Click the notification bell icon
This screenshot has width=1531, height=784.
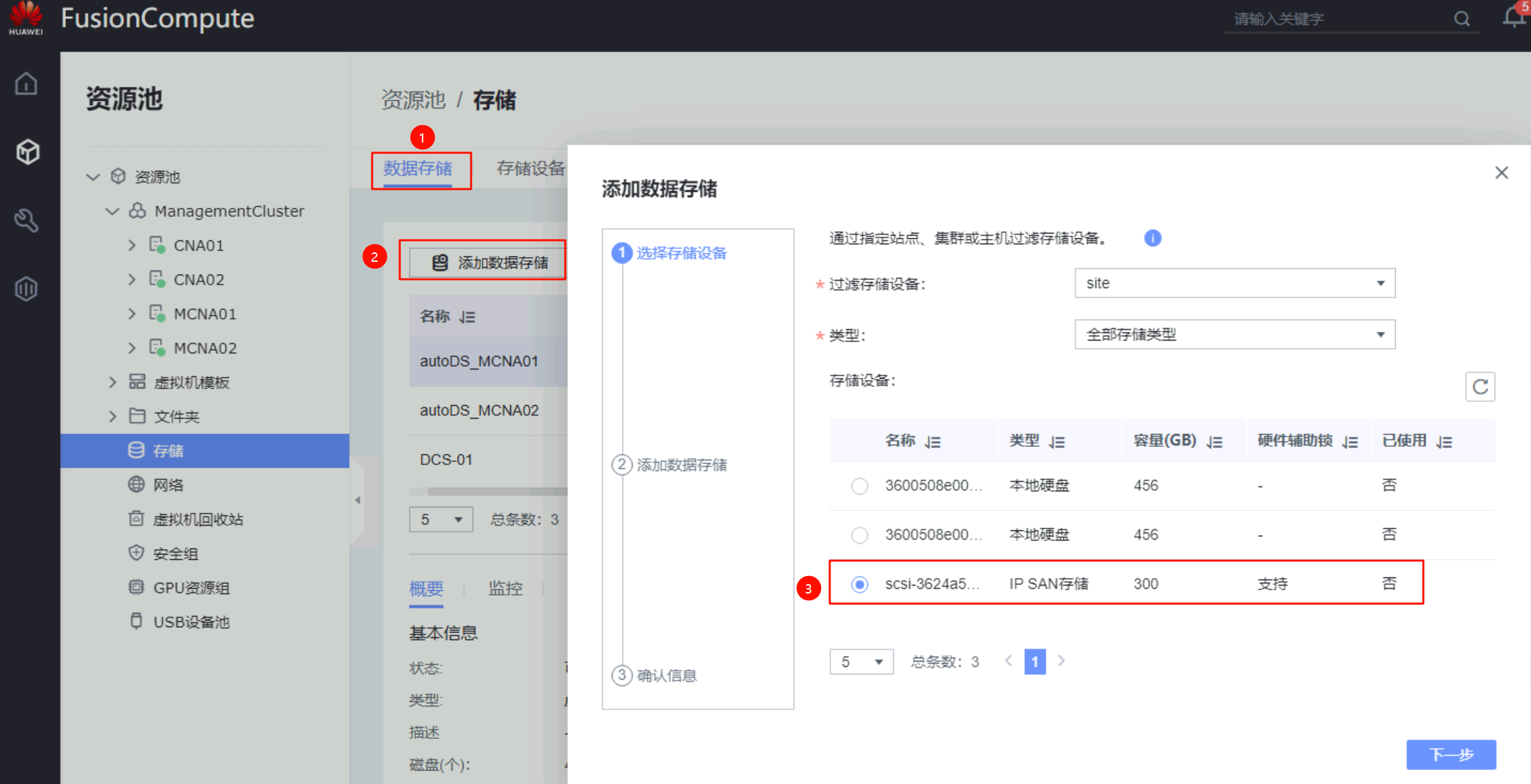click(x=1513, y=17)
